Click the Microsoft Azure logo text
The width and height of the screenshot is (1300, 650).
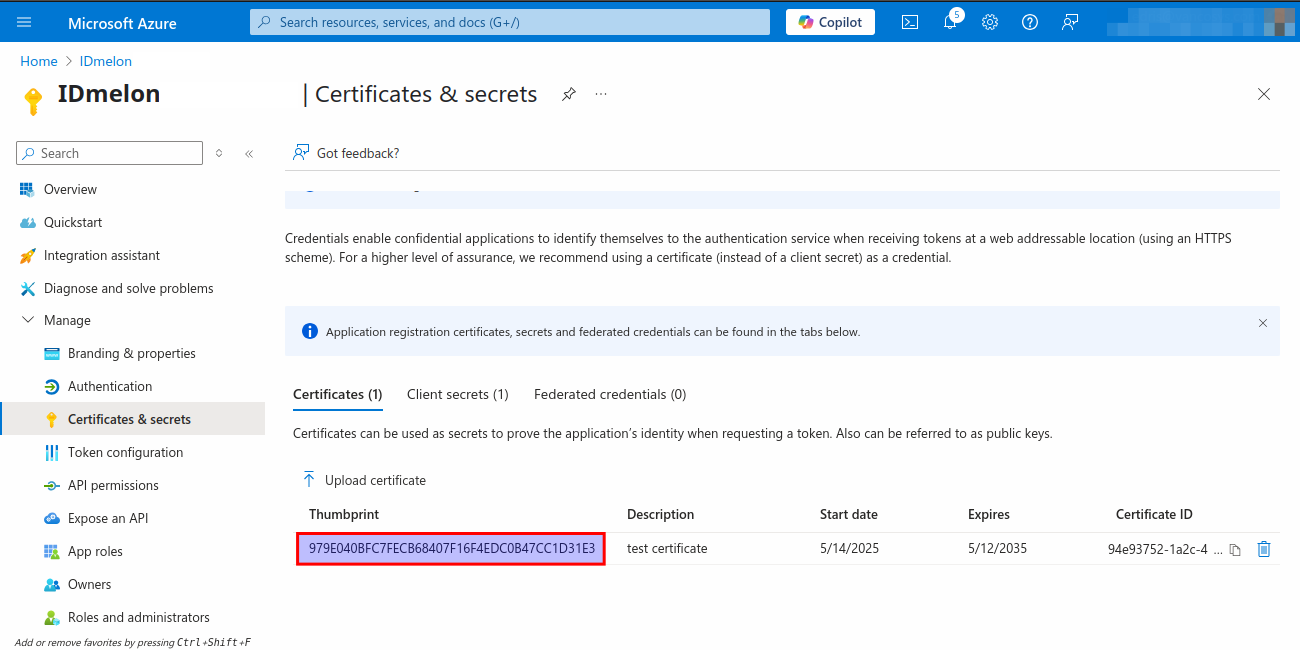[122, 22]
